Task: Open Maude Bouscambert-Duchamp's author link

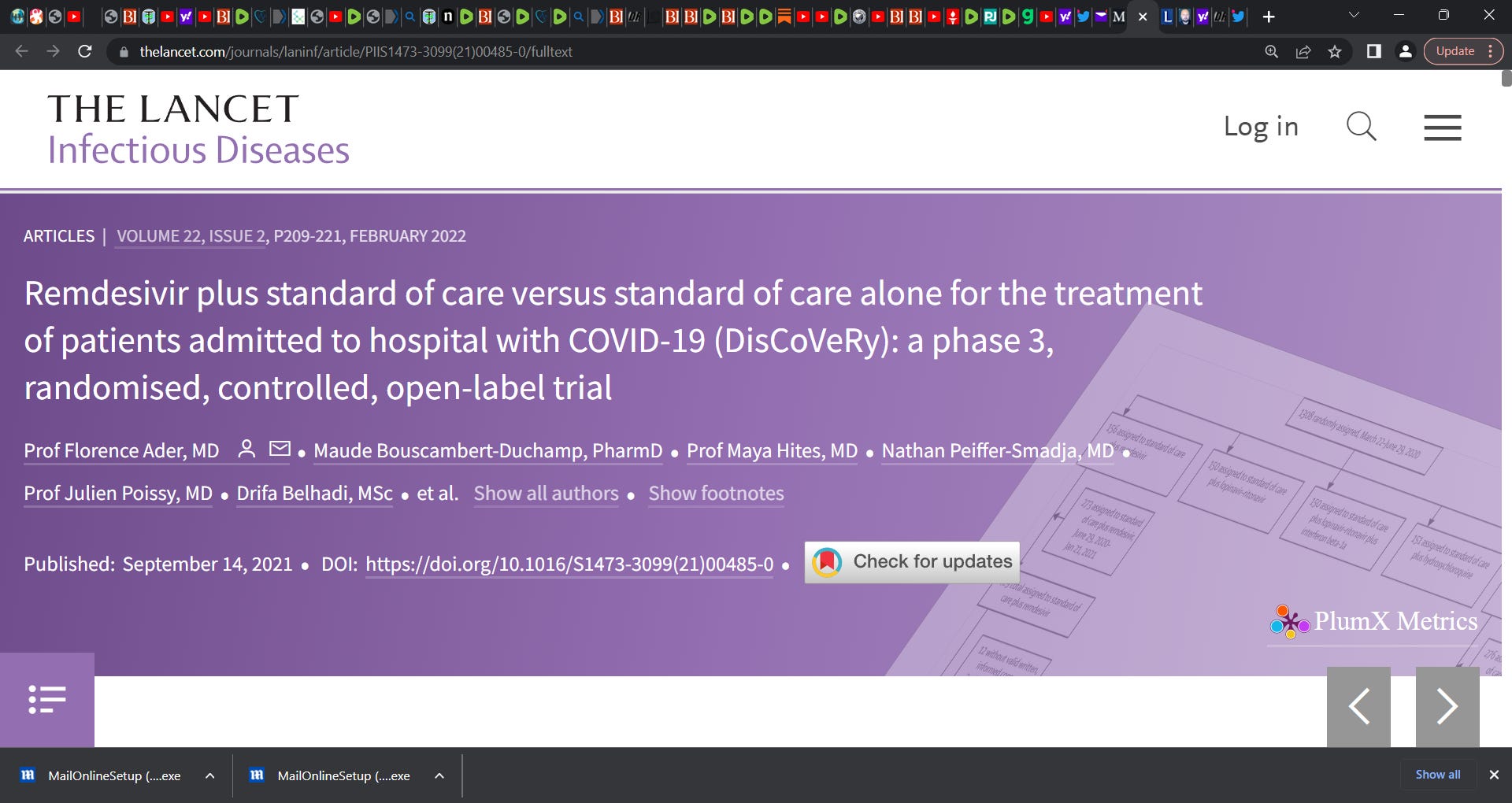Action: click(488, 450)
